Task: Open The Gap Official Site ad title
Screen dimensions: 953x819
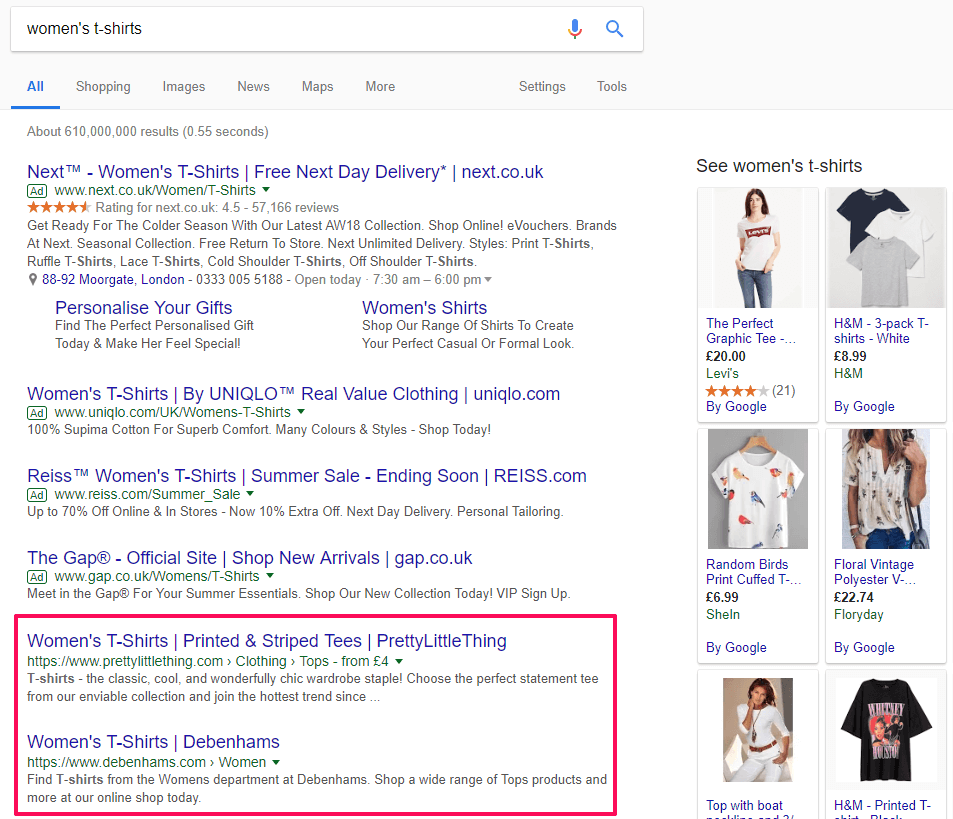Action: pyautogui.click(x=250, y=558)
